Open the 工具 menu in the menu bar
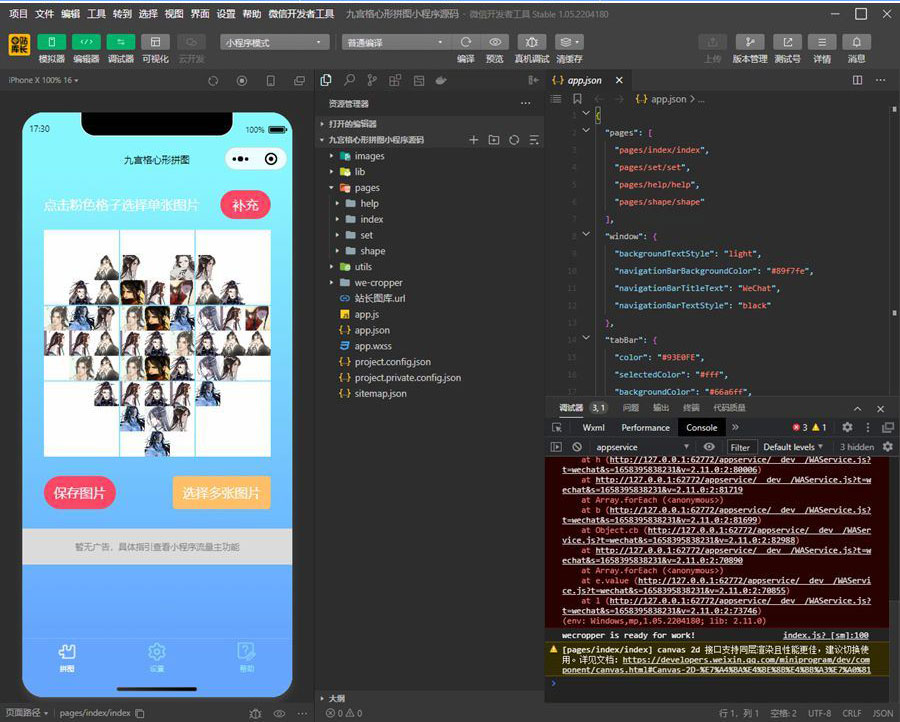Screen dimensions: 900x722 [x=96, y=14]
